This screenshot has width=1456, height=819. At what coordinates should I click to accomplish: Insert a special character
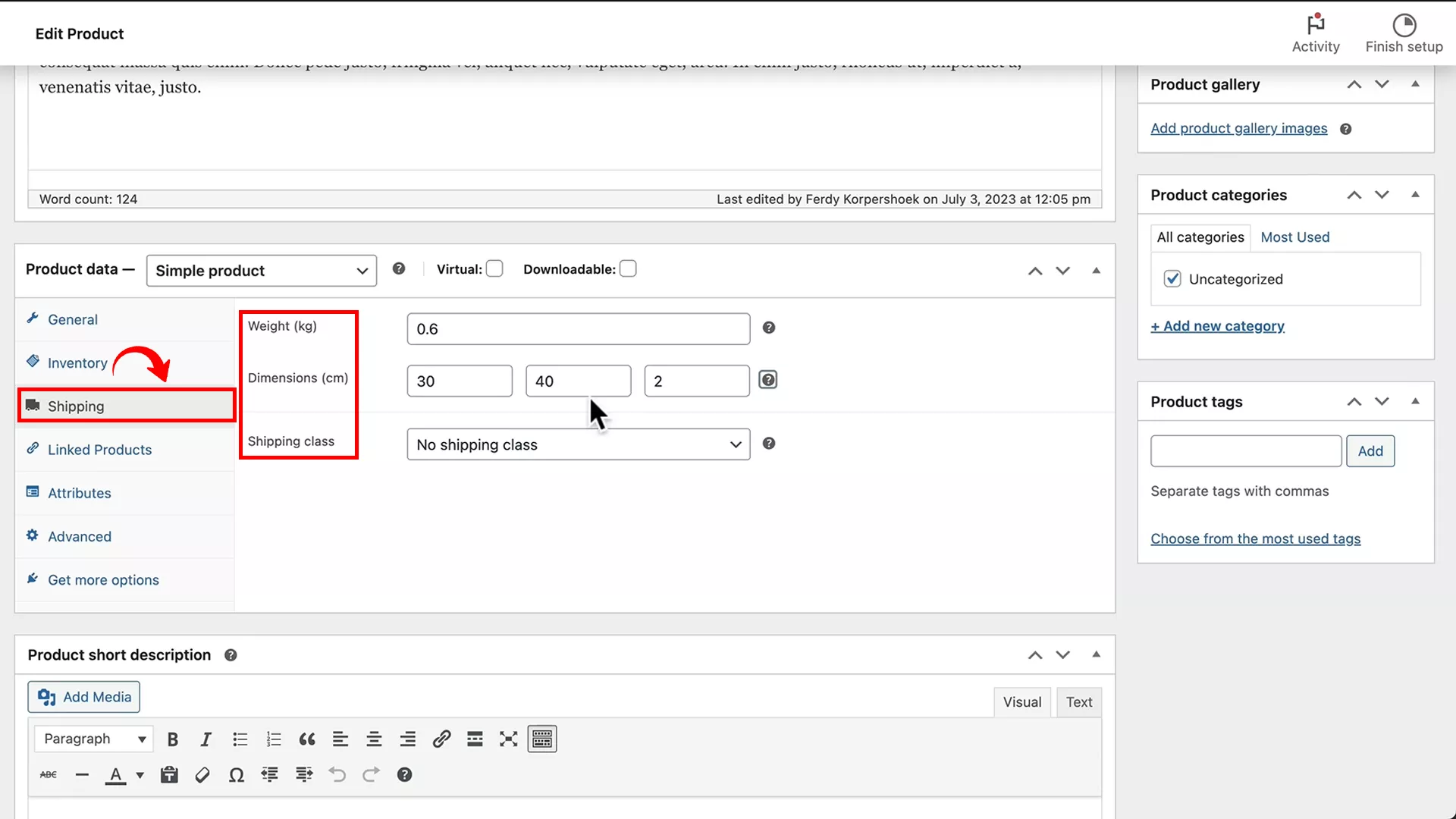pyautogui.click(x=237, y=774)
